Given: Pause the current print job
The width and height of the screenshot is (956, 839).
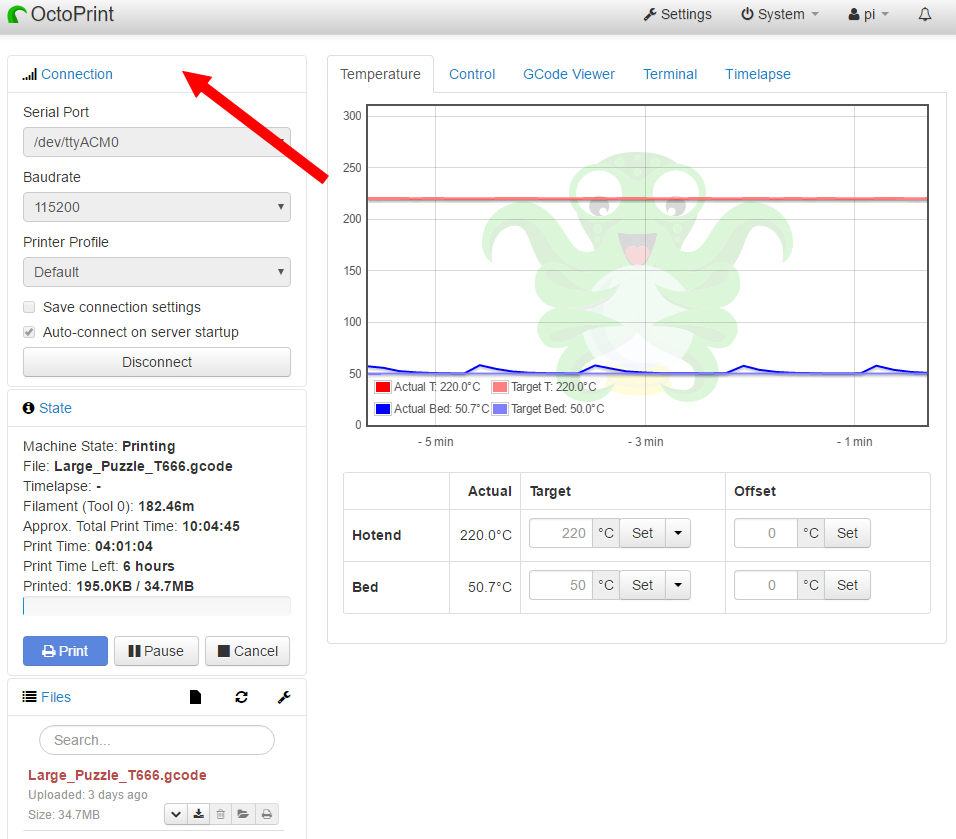Looking at the screenshot, I should [156, 651].
